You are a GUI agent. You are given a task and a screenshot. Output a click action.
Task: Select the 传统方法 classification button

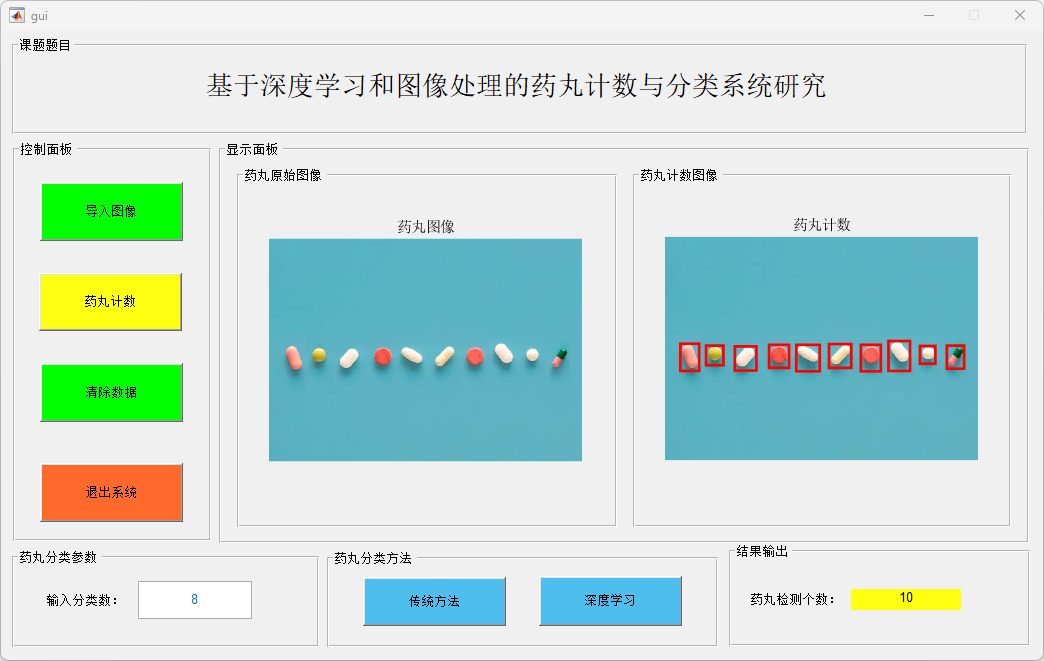434,601
